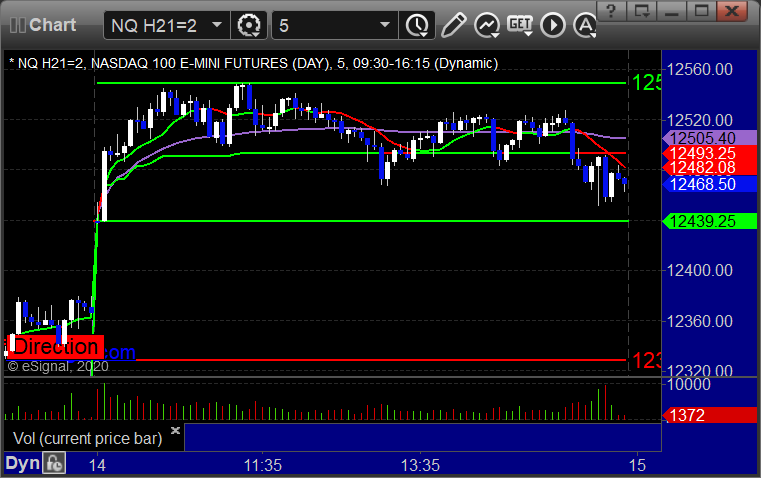Screen dimensions: 761x478
Task: Click the 10000 volume axis label
Action: point(689,385)
